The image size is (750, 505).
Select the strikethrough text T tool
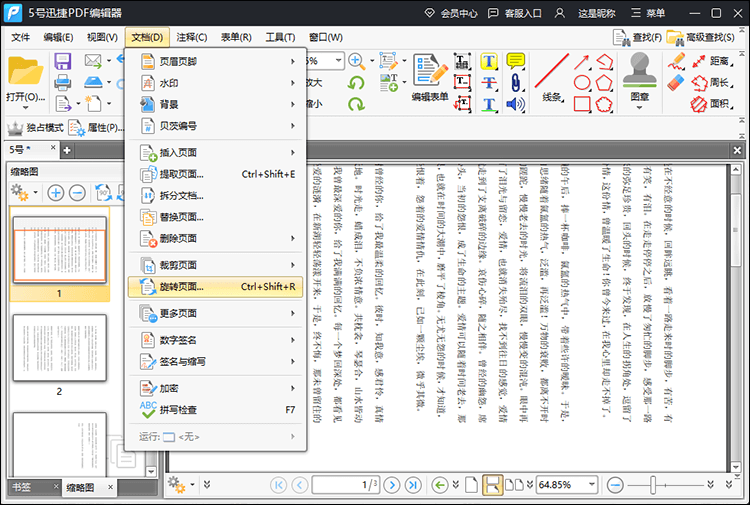[488, 83]
